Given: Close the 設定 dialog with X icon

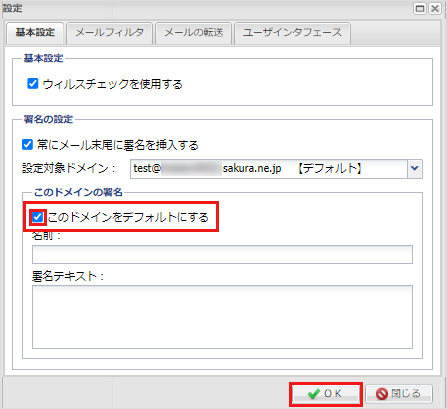Looking at the screenshot, I should click(435, 8).
